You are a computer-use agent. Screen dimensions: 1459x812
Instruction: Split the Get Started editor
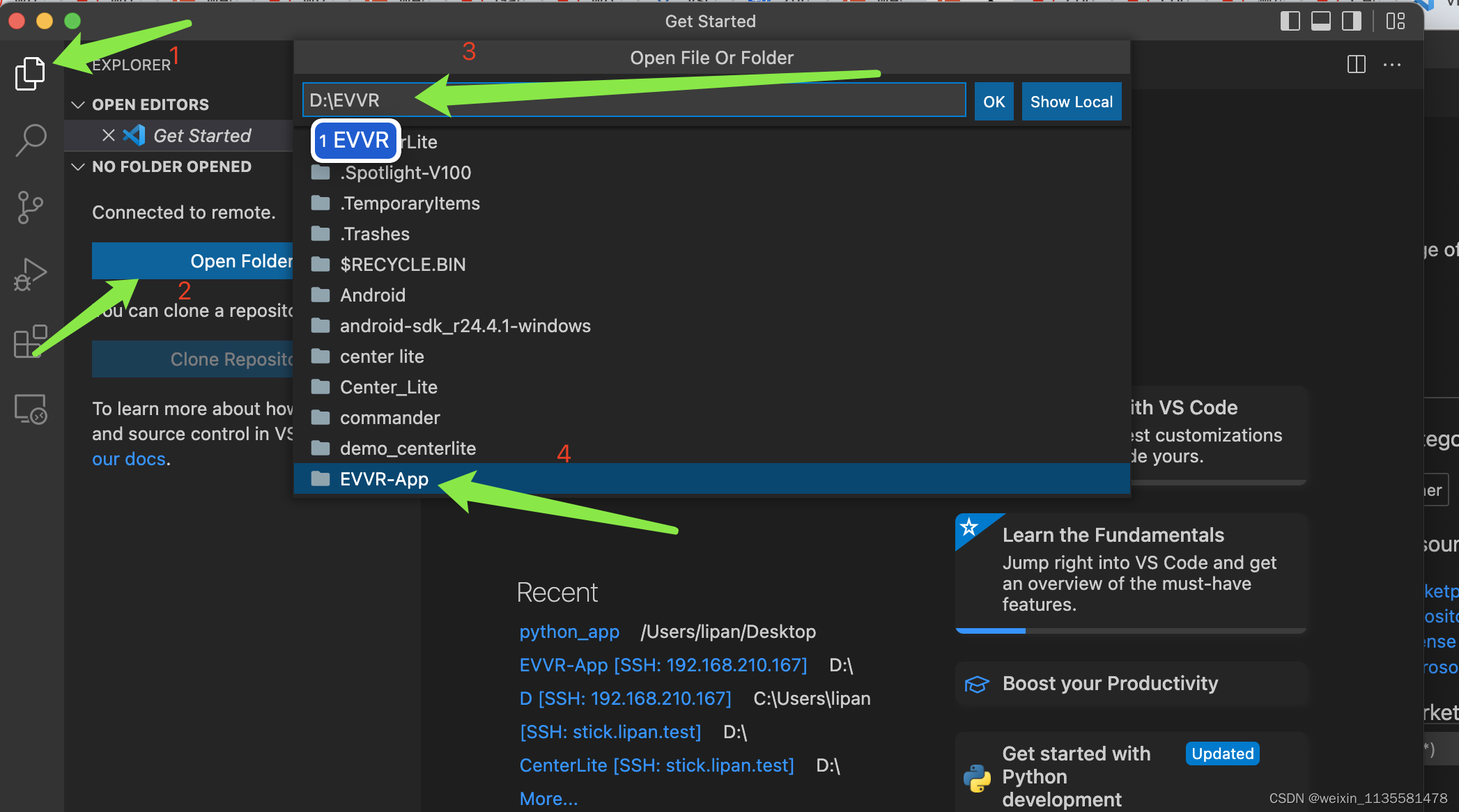(x=1357, y=64)
